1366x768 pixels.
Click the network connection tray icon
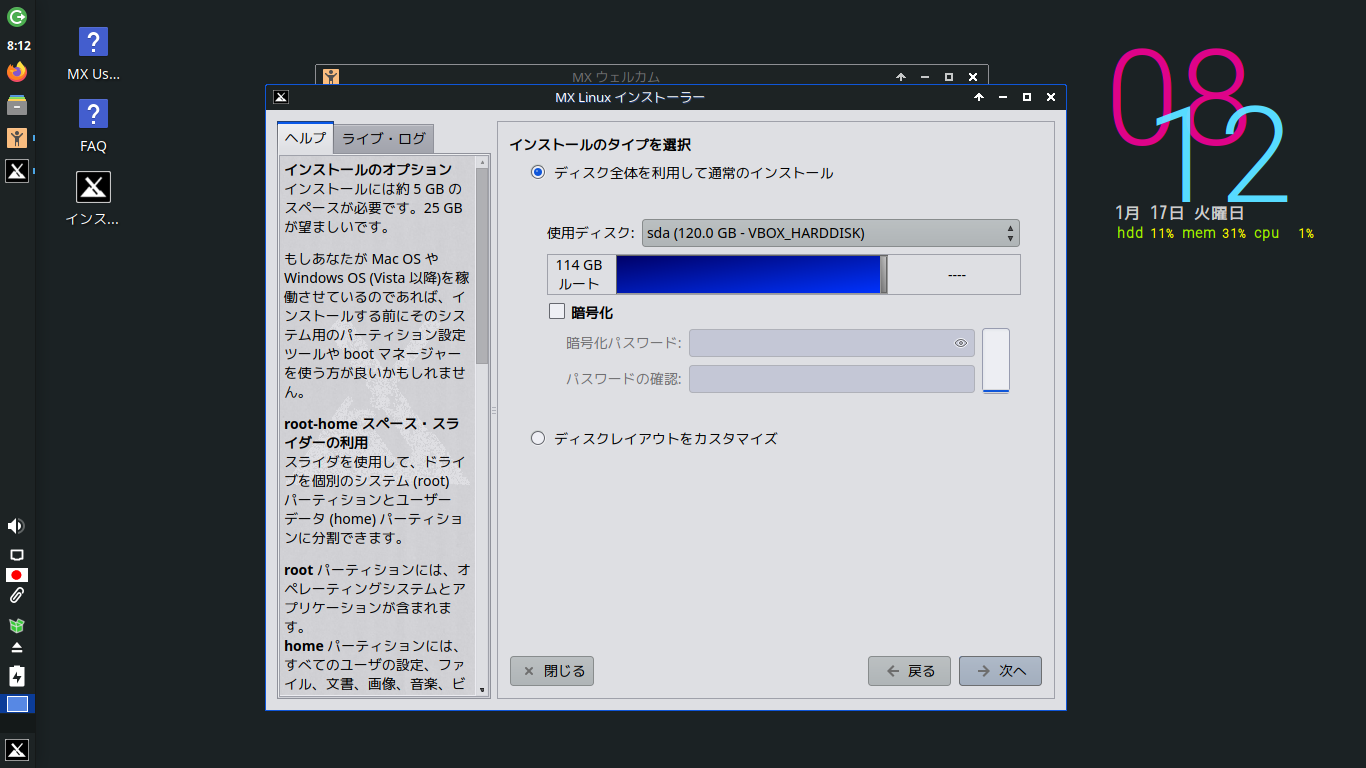[17, 555]
